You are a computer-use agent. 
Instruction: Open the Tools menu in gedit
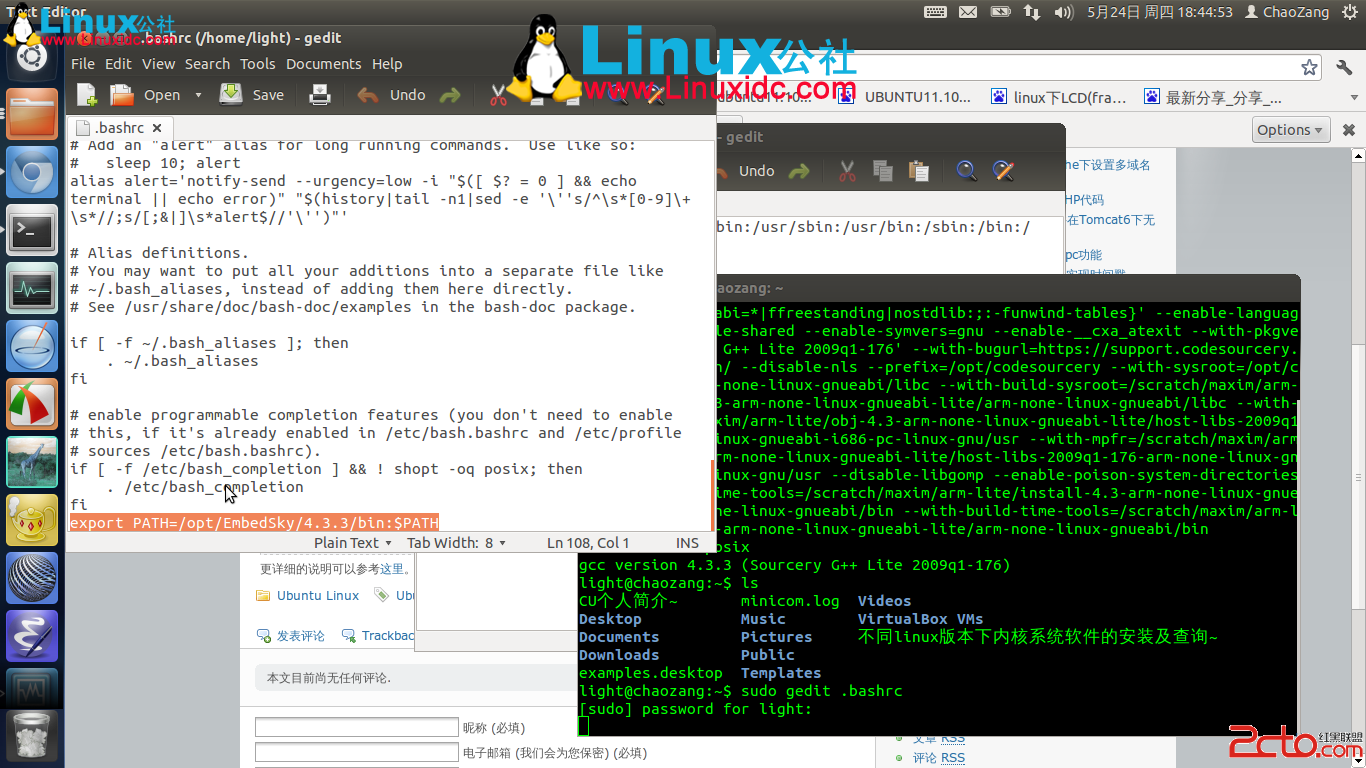[x=257, y=64]
